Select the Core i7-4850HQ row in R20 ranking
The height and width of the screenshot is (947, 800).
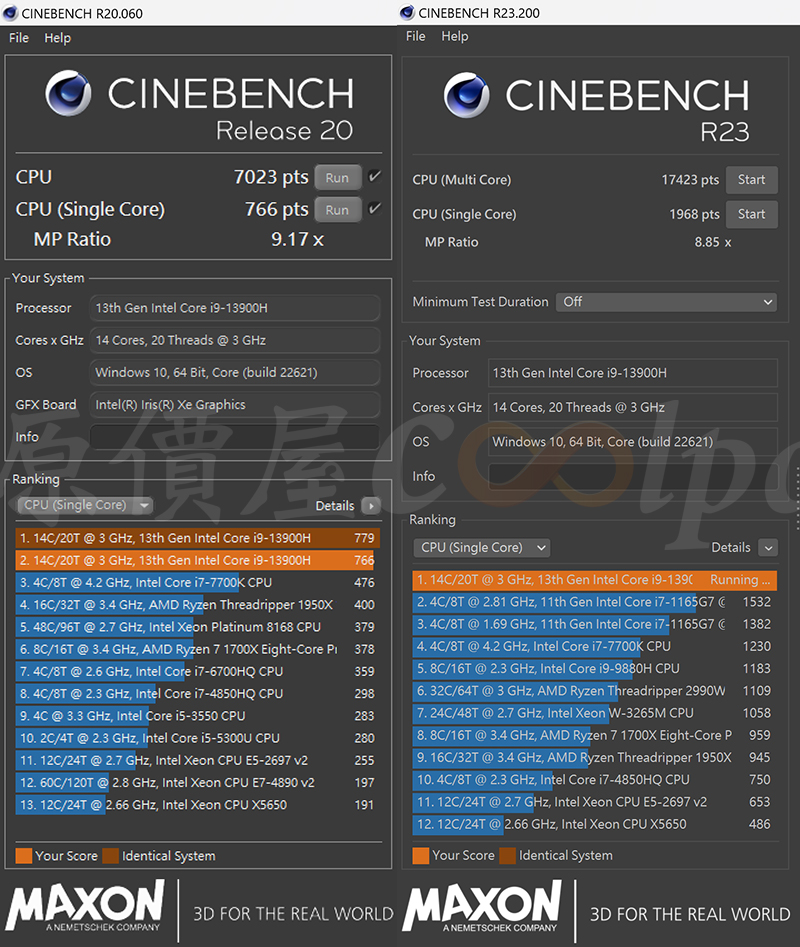point(198,693)
